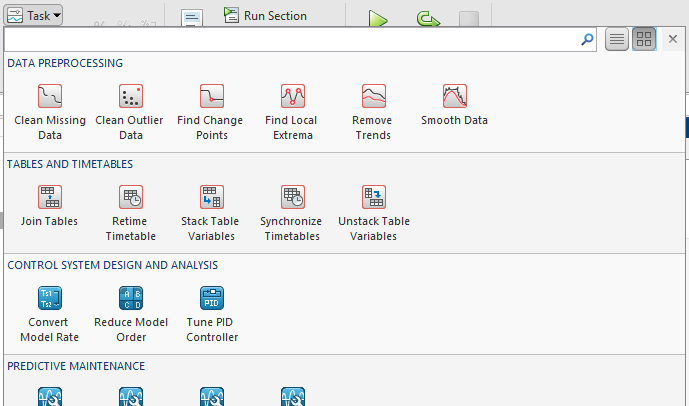Click the green Run play button
Screen dimensions: 689x406
[x=377, y=19]
